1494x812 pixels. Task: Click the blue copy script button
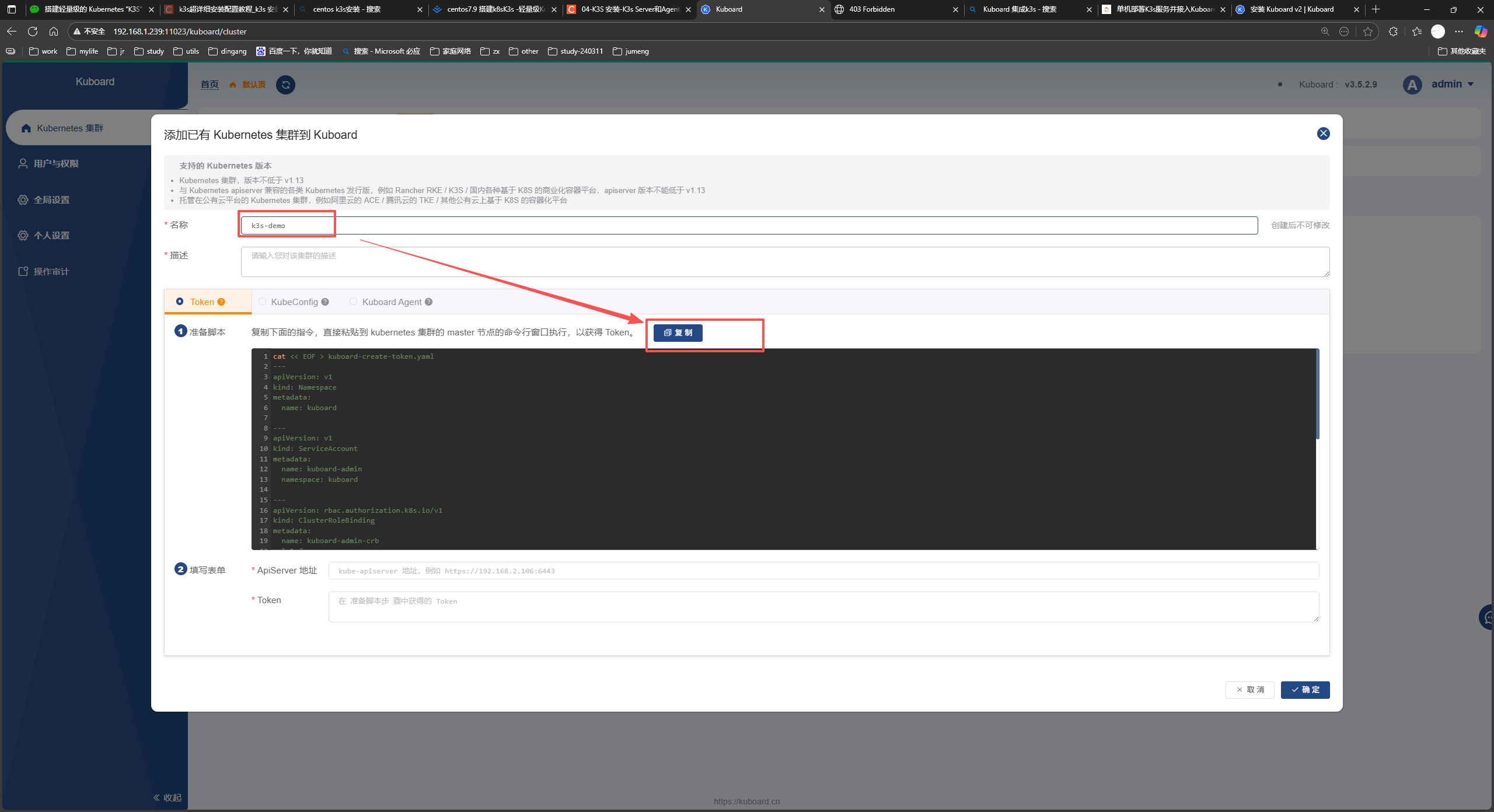click(678, 332)
